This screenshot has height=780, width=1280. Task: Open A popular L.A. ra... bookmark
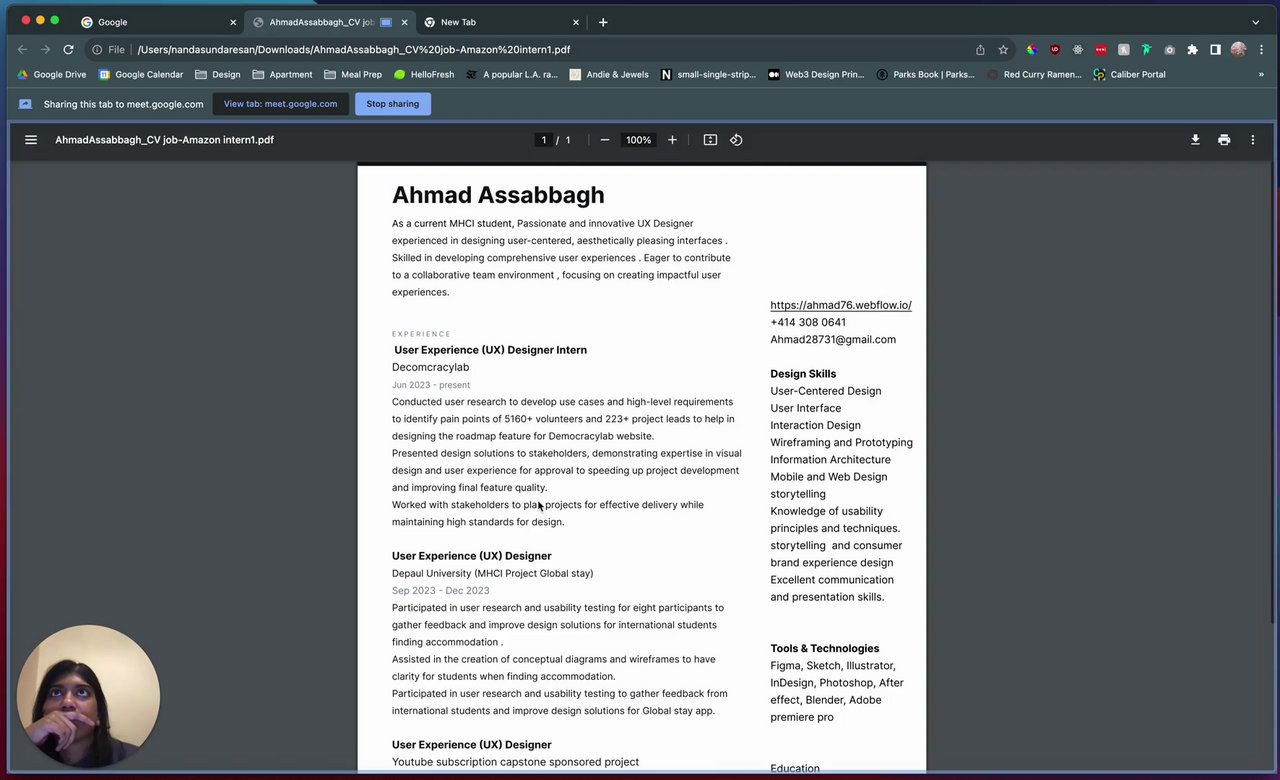pyautogui.click(x=512, y=74)
